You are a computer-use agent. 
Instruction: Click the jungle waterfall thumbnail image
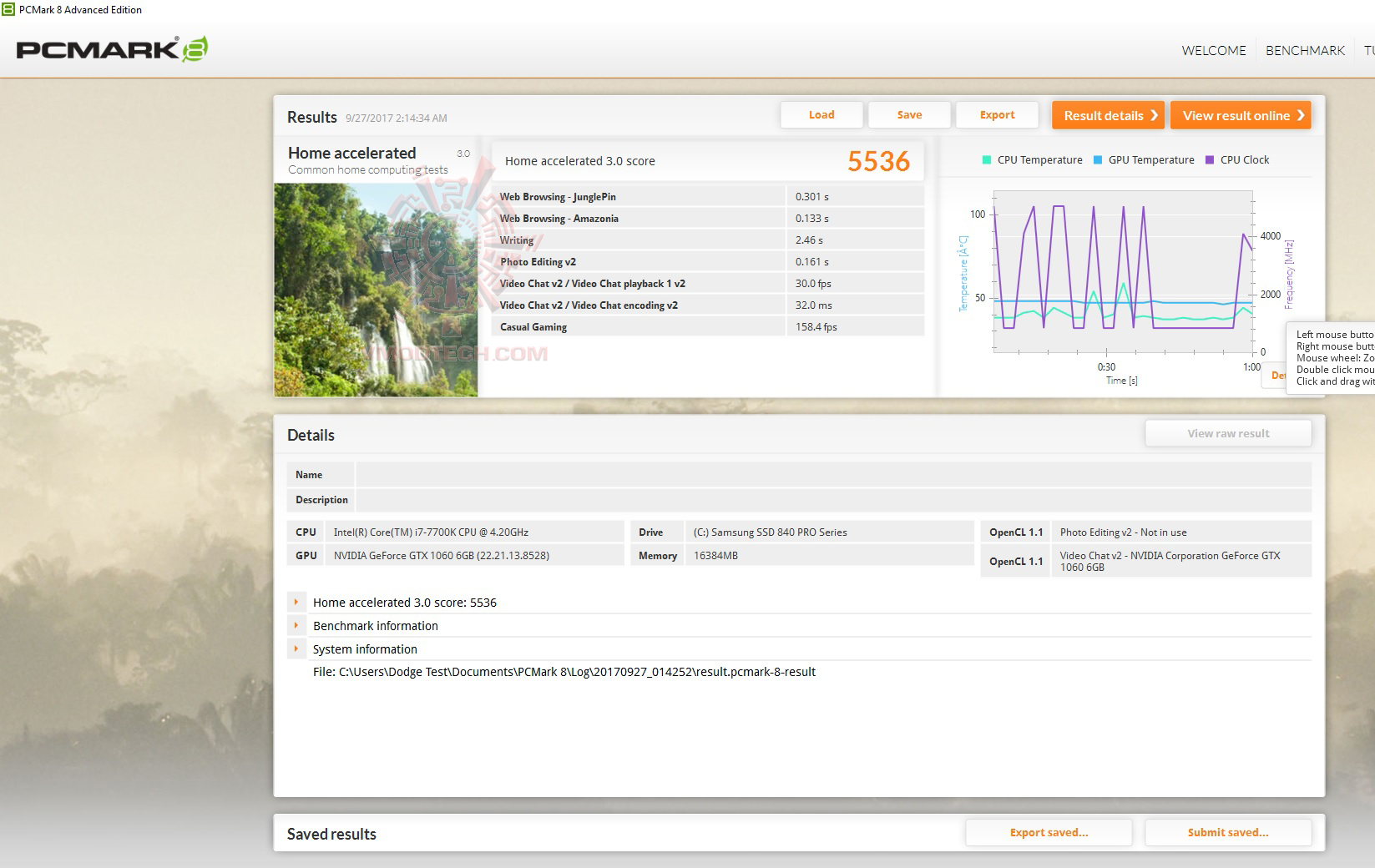pyautogui.click(x=376, y=290)
